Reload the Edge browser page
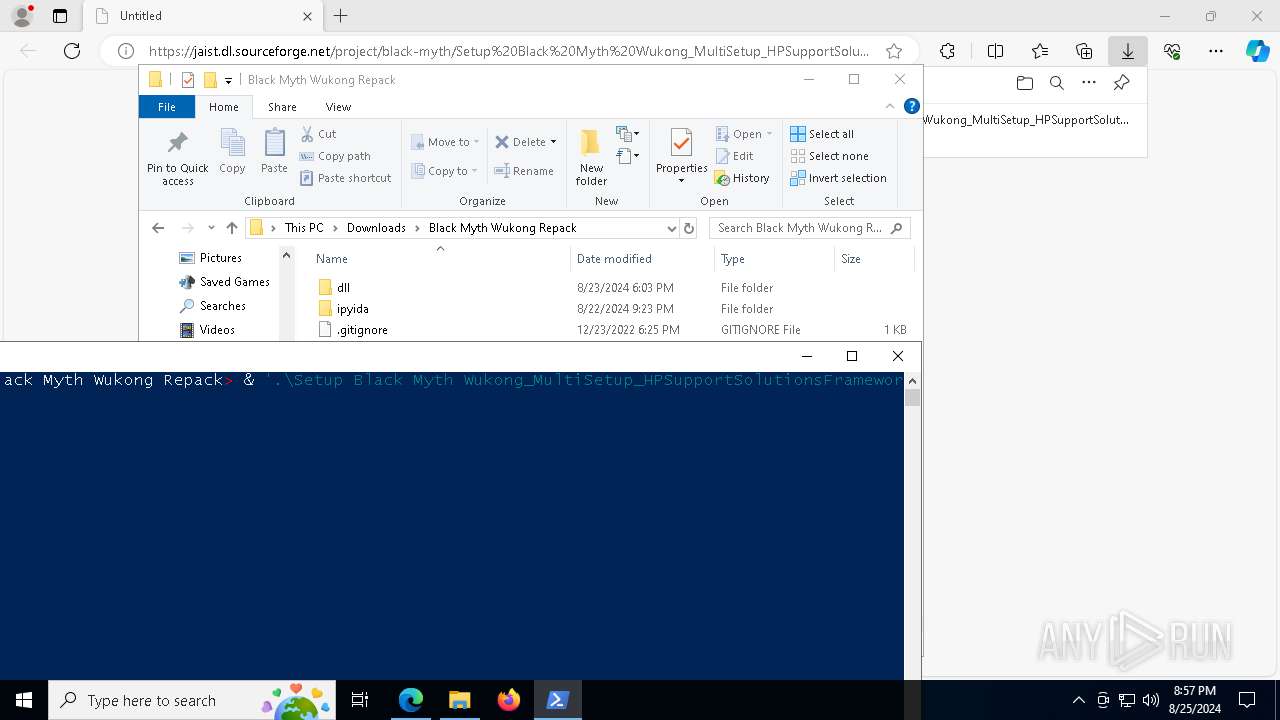The height and width of the screenshot is (720, 1280). coord(72,51)
